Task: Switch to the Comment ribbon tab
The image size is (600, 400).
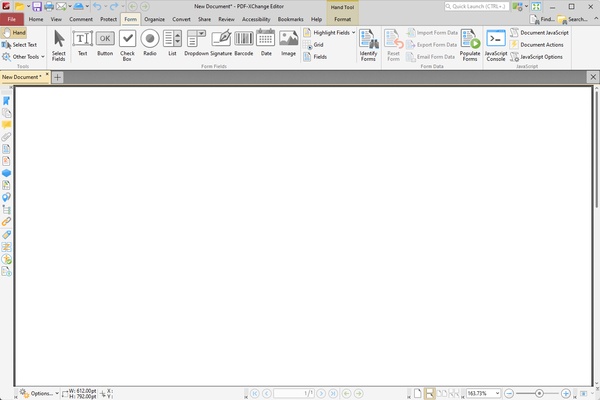Action: tap(81, 19)
